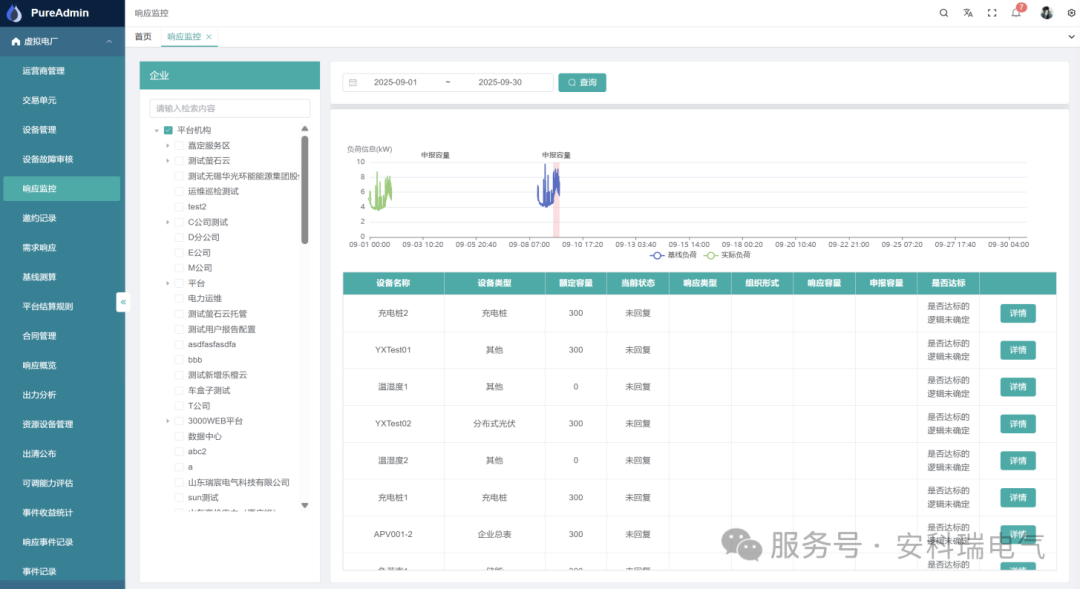Collapse the sidebar with the double-arrow handle

coord(123,301)
